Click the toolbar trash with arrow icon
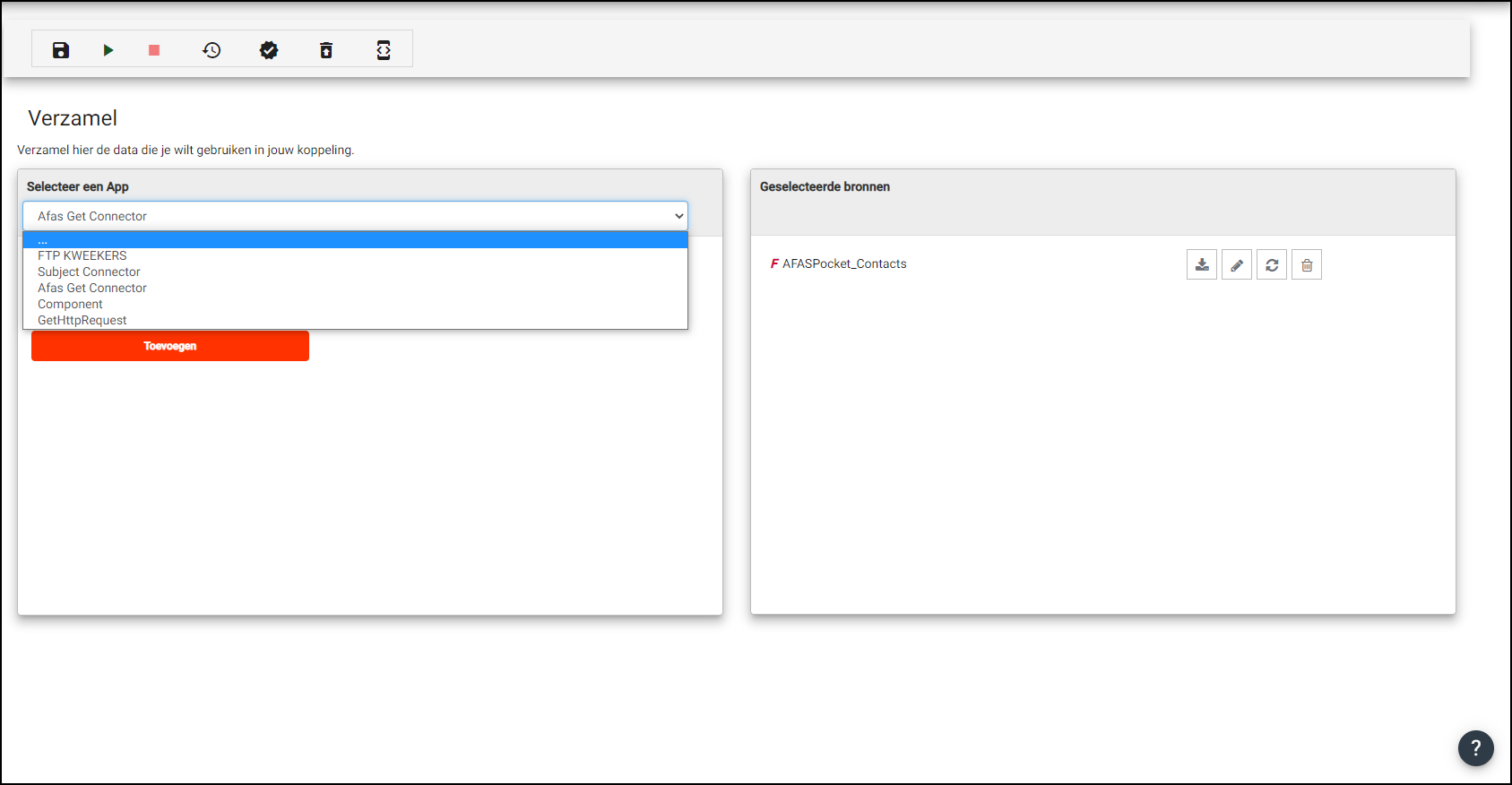 (x=326, y=50)
